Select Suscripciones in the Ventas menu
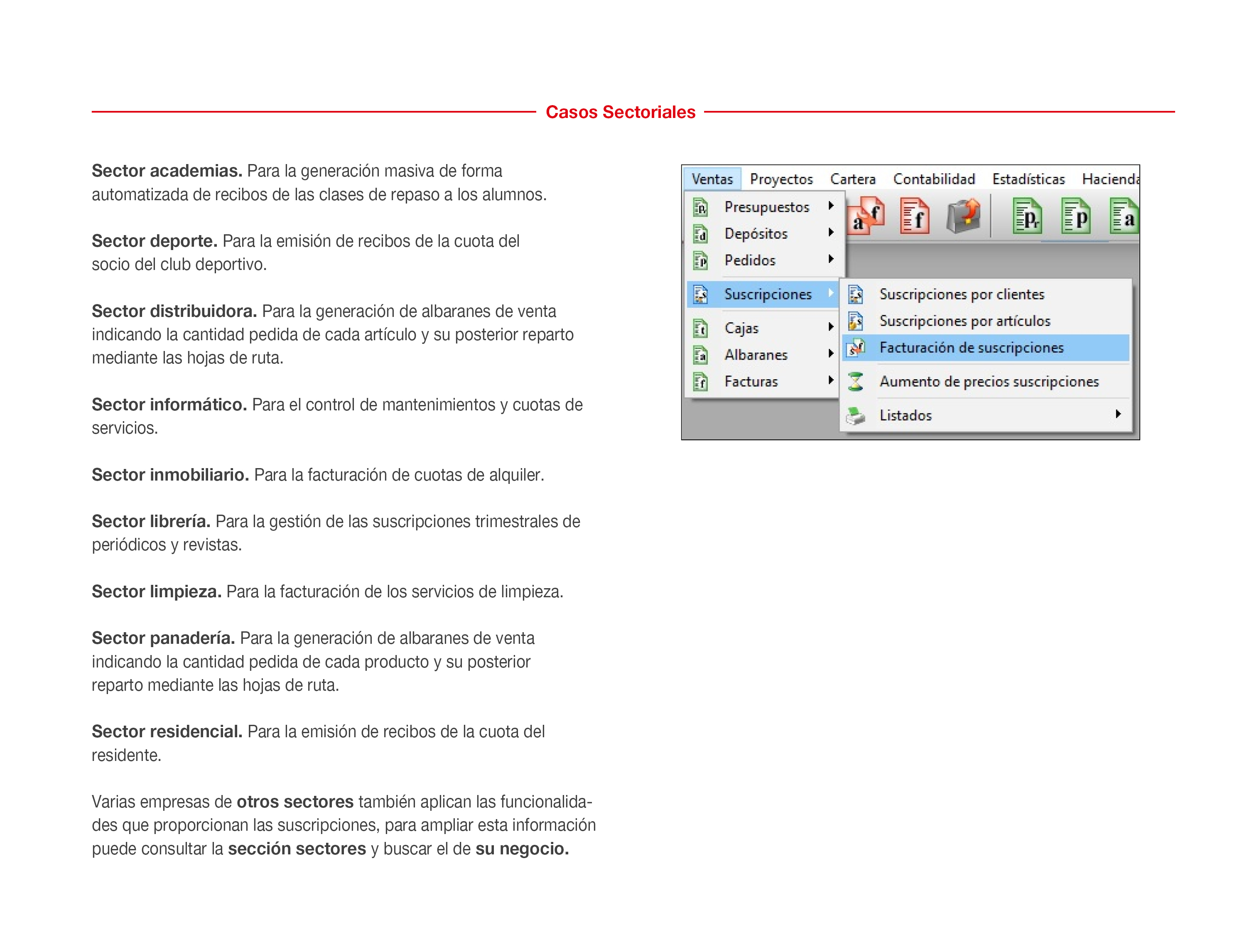This screenshot has width=1242, height=952. click(x=763, y=294)
